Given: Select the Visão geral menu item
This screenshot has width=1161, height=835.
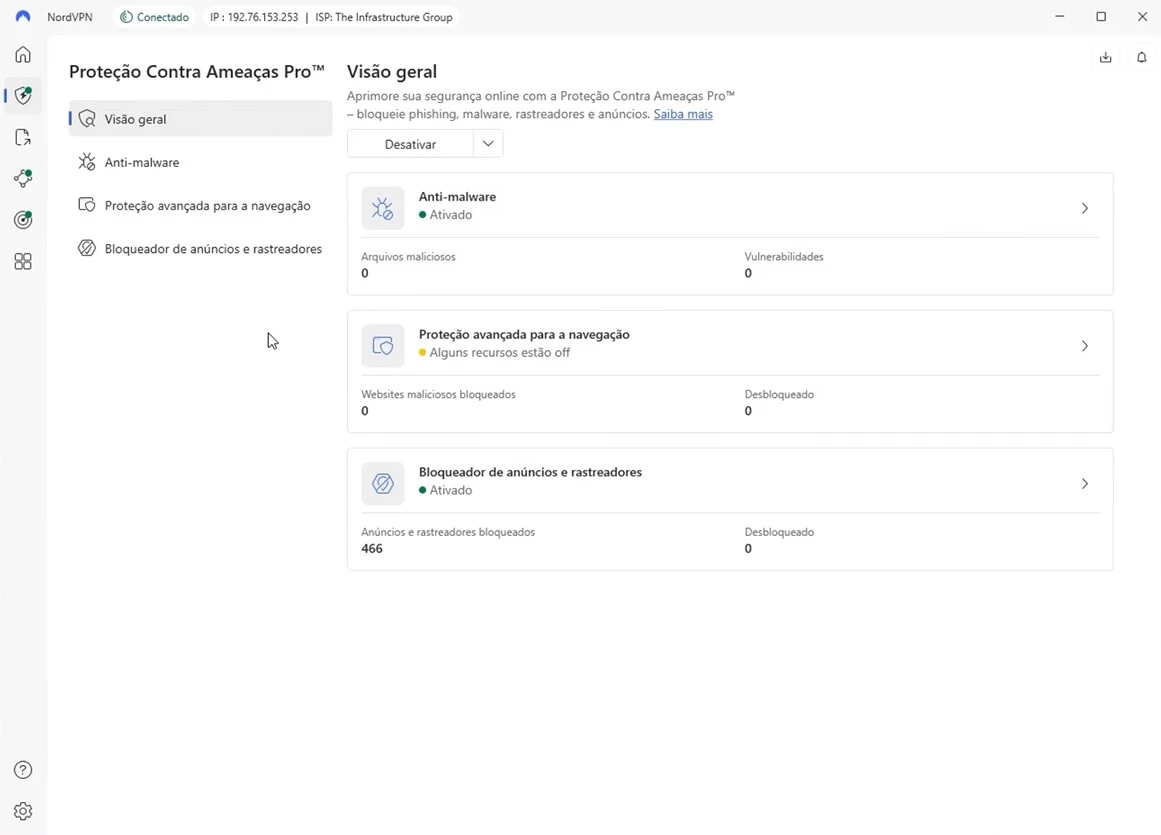Looking at the screenshot, I should pos(201,118).
